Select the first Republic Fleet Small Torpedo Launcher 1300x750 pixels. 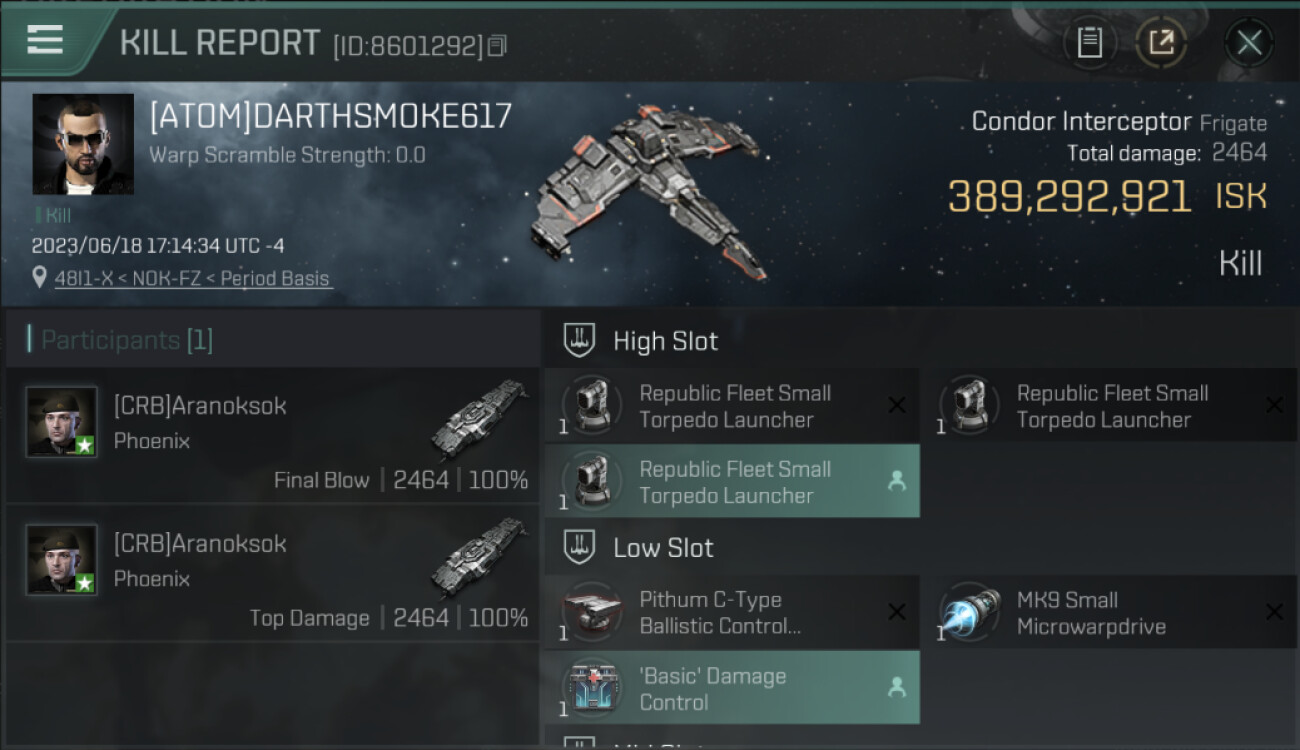pyautogui.click(x=732, y=406)
